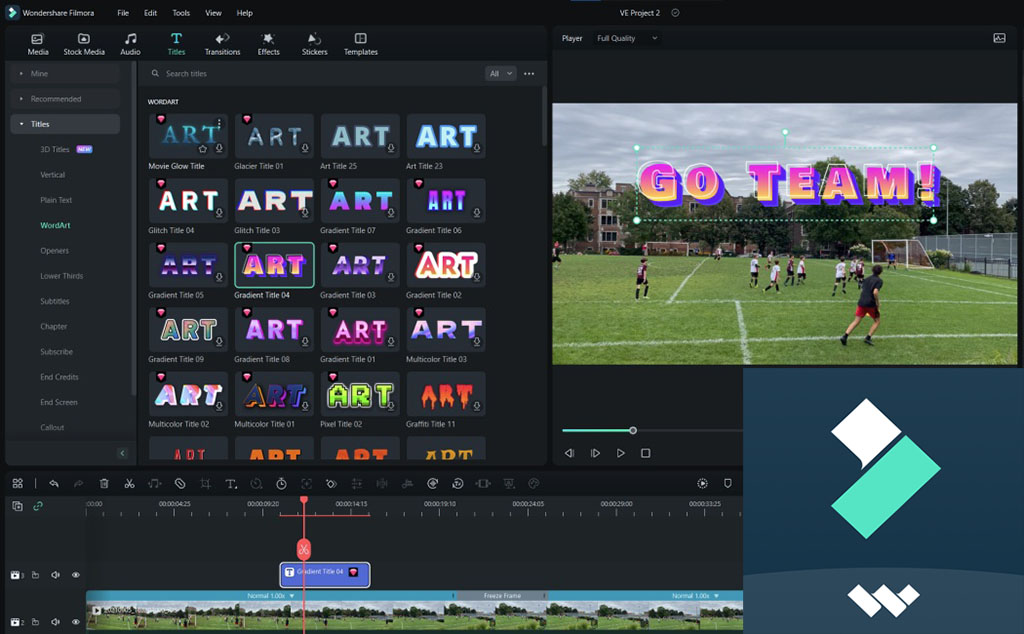Click the scissors split icon in timeline toolbar
This screenshot has width=1024, height=634.
pos(129,484)
